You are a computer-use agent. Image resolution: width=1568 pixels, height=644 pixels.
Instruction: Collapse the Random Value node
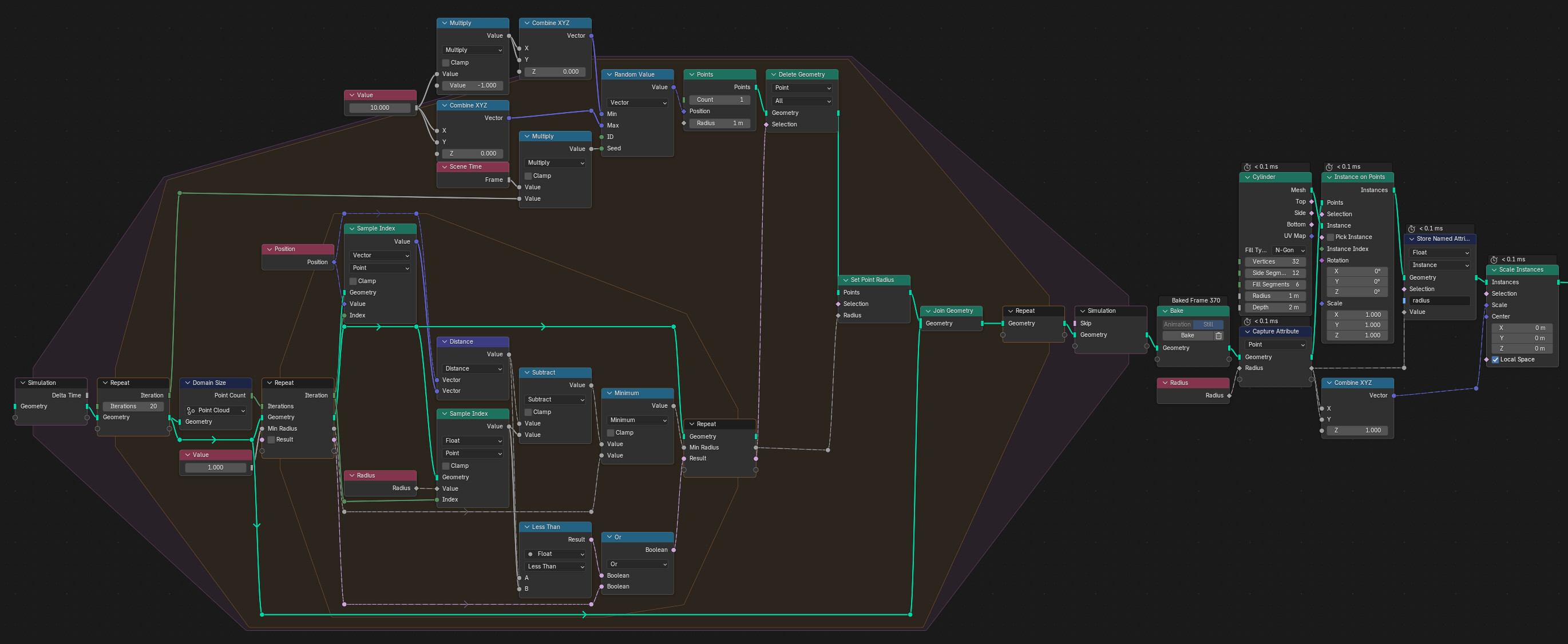click(x=608, y=75)
